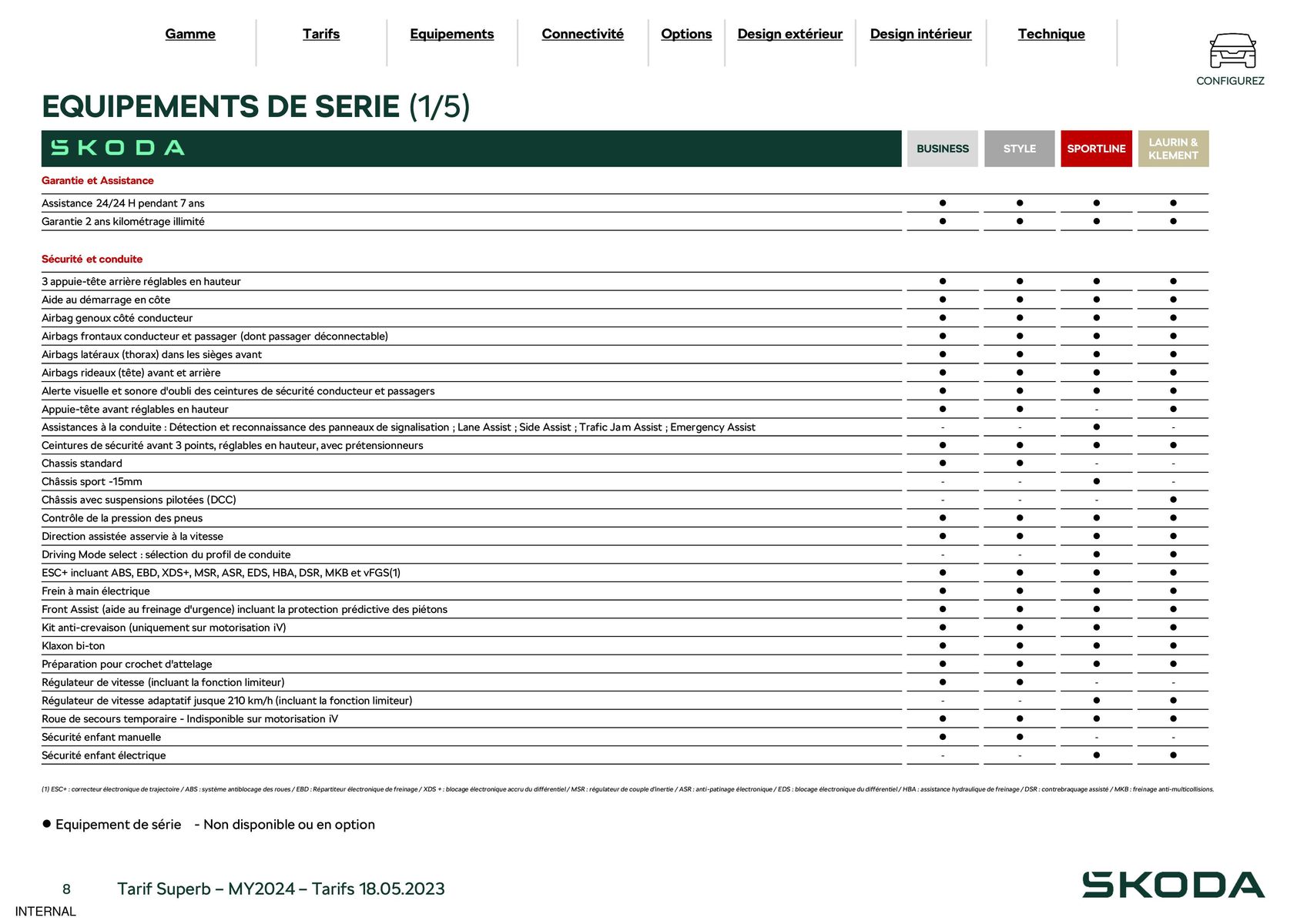Click the 'Equipement de série' legend bullet
This screenshot has height=924, width=1307.
pos(47,823)
